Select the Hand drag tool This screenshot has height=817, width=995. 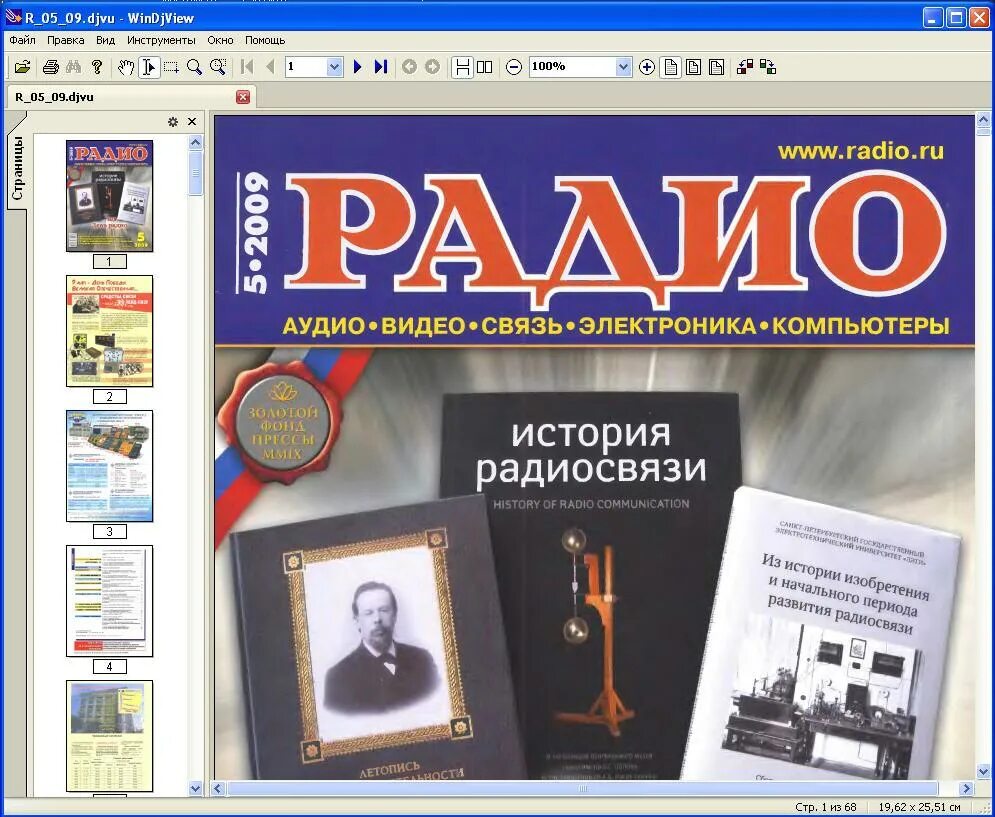(126, 67)
